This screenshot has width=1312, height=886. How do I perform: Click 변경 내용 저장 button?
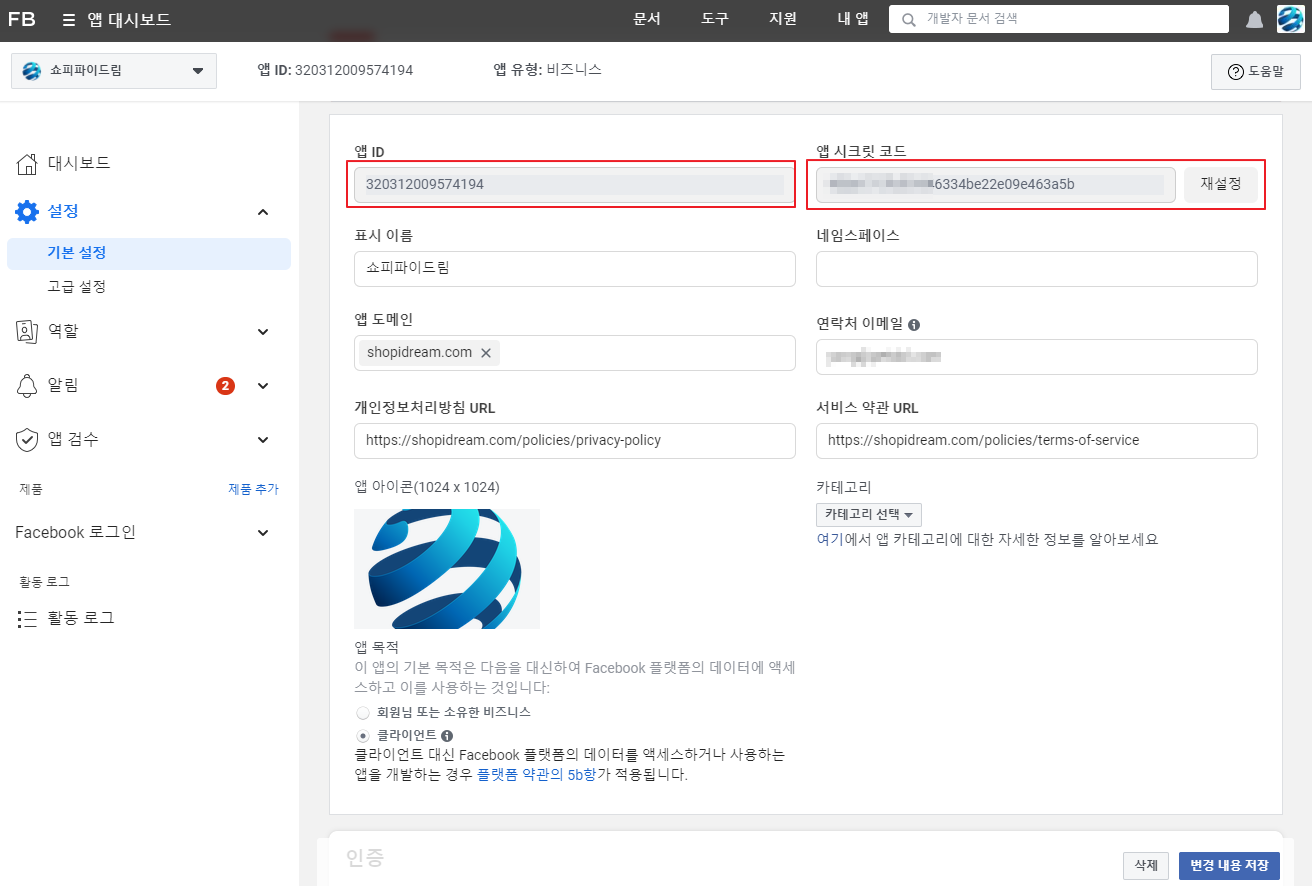1229,866
